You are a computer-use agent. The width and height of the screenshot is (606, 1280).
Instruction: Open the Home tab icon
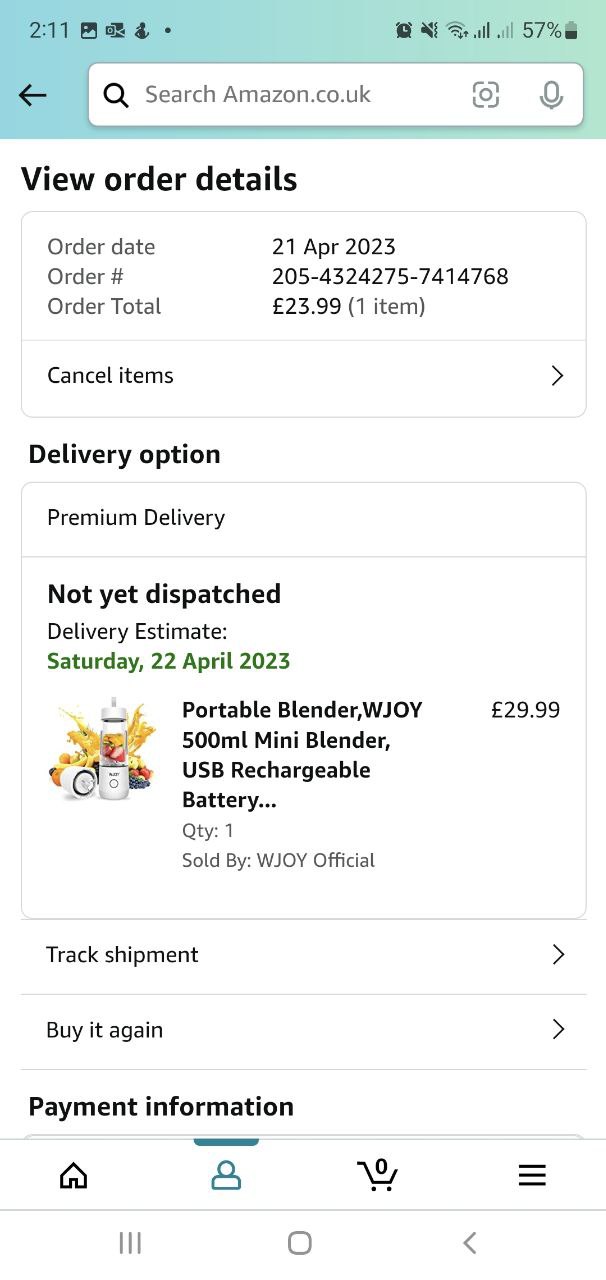(74, 1175)
